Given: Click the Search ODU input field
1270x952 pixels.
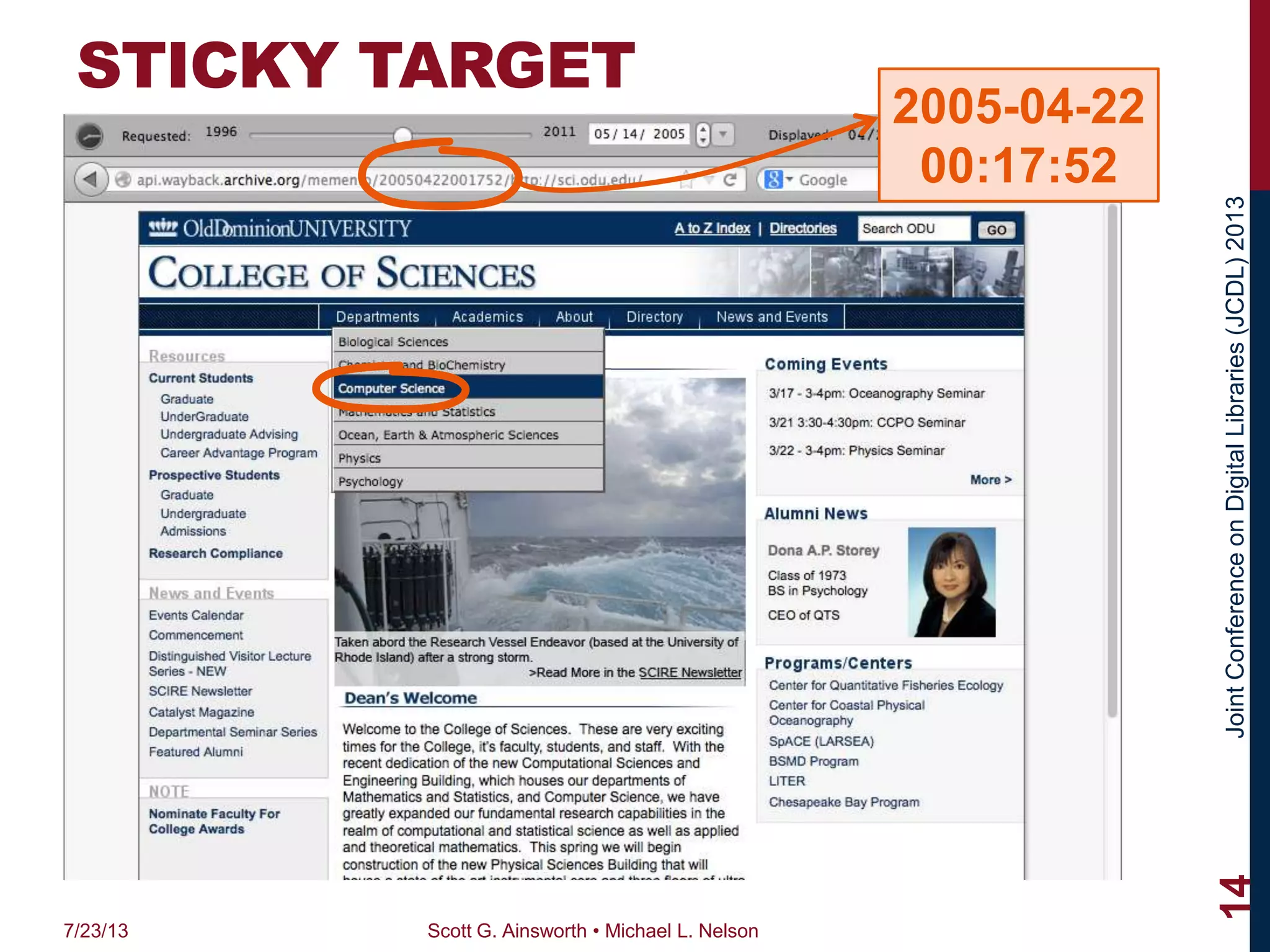Looking at the screenshot, I should pyautogui.click(x=914, y=229).
